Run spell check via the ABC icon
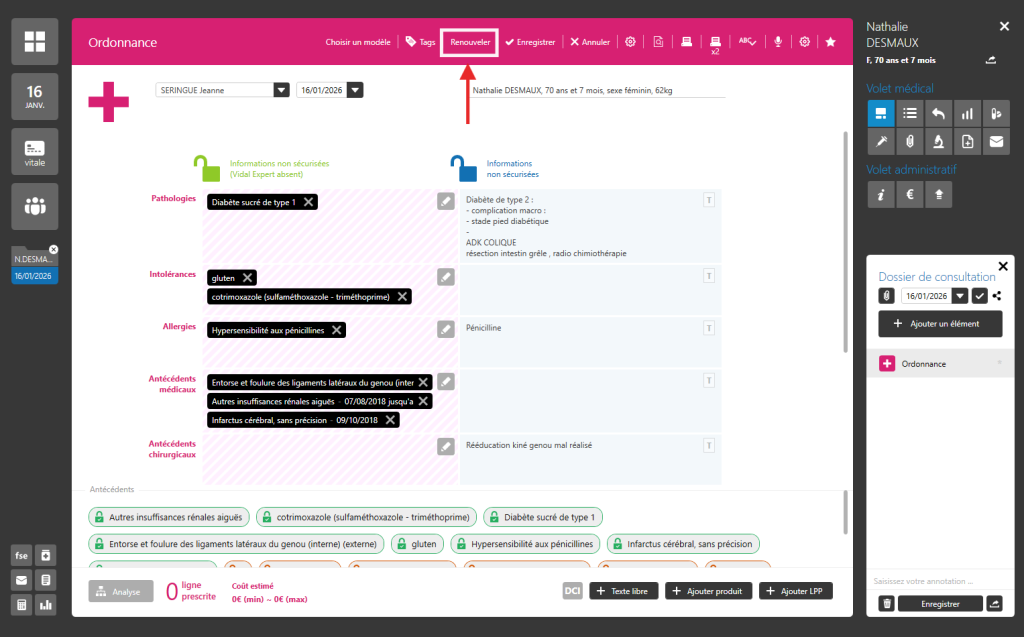Viewport: 1024px width, 637px height. click(x=746, y=41)
